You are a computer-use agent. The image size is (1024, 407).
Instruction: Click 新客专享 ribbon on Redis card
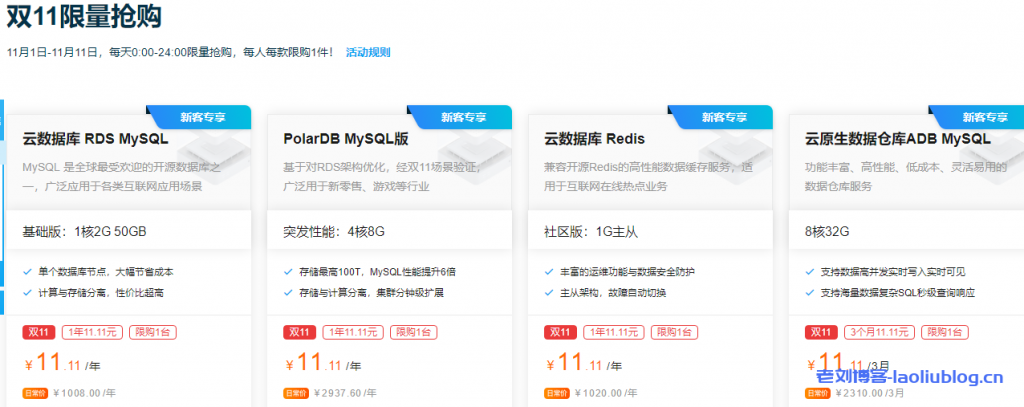725,117
